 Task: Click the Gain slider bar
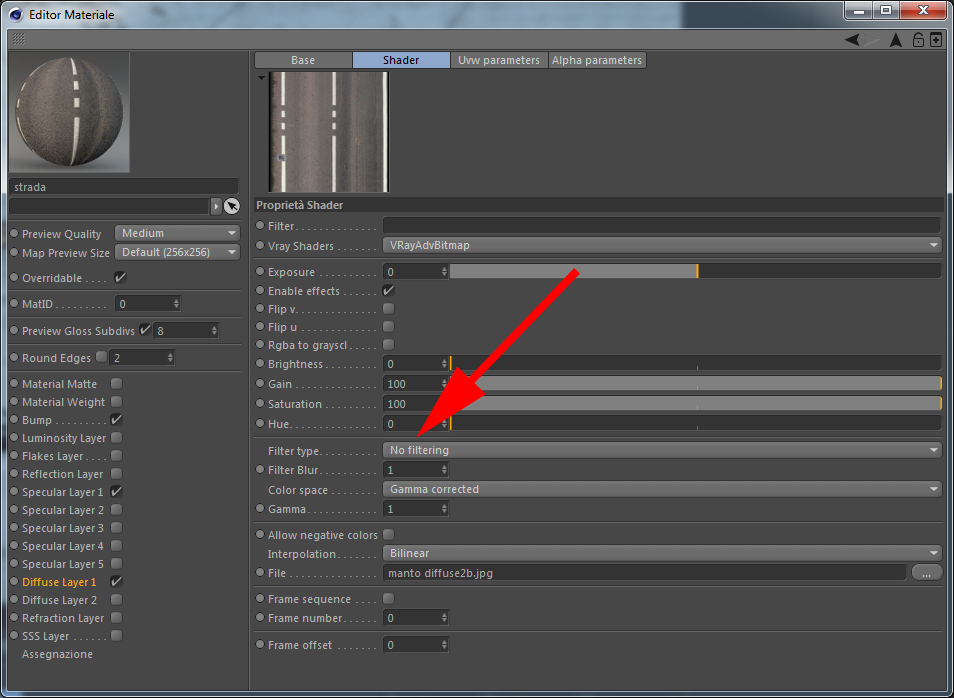(695, 384)
